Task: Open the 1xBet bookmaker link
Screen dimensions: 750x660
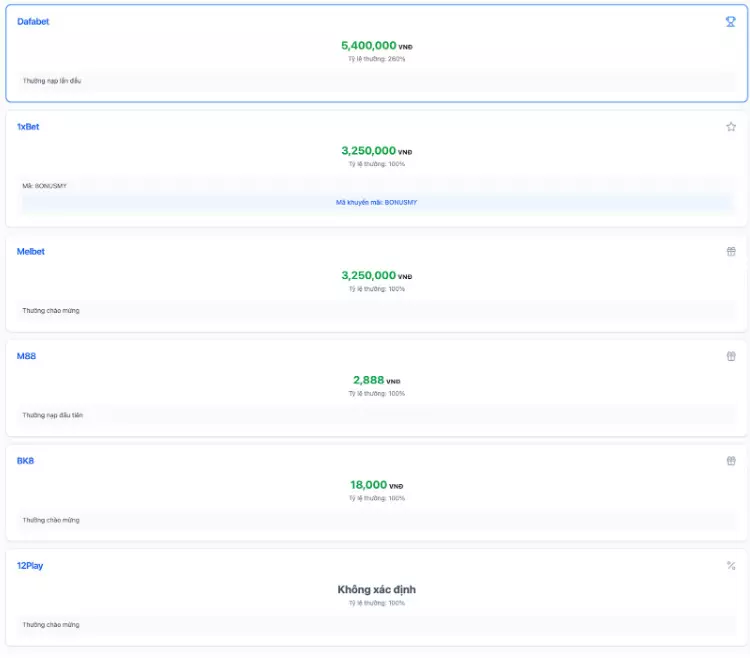Action: (28, 127)
